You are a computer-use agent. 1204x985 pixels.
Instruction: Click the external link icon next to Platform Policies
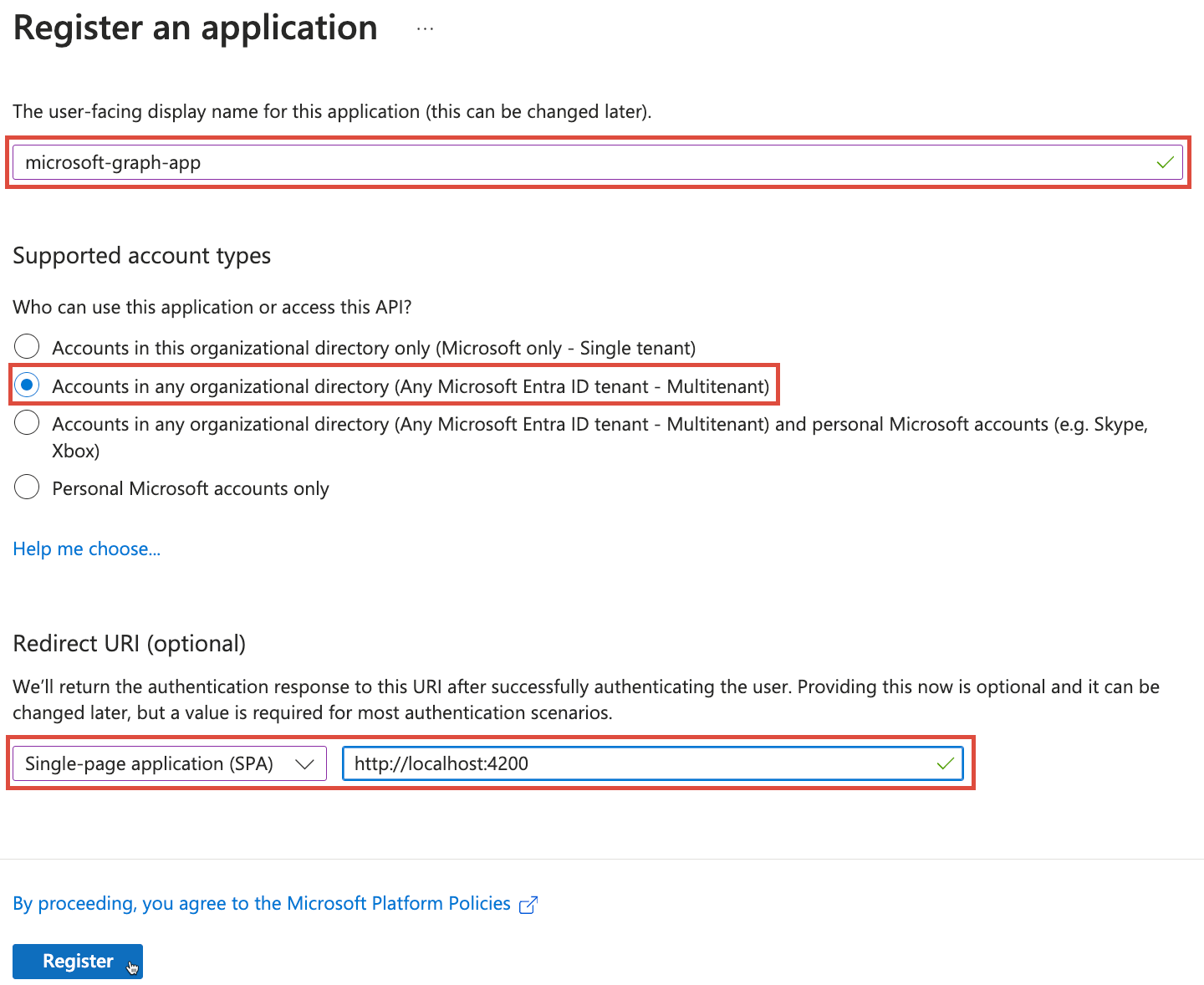528,904
